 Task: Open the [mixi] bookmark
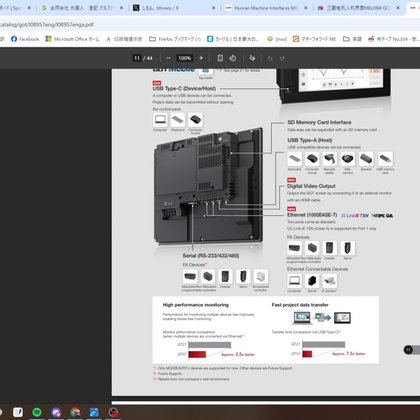tap(277, 39)
